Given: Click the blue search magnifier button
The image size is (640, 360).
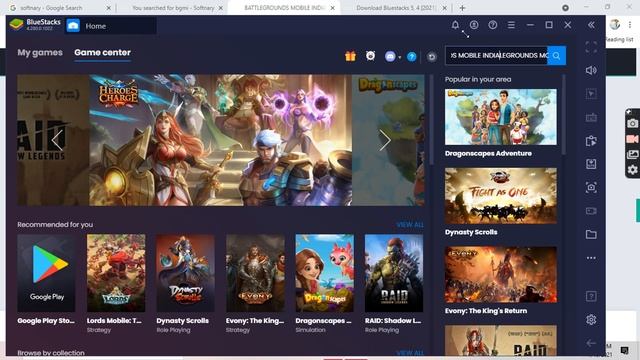Looking at the screenshot, I should coord(556,56).
